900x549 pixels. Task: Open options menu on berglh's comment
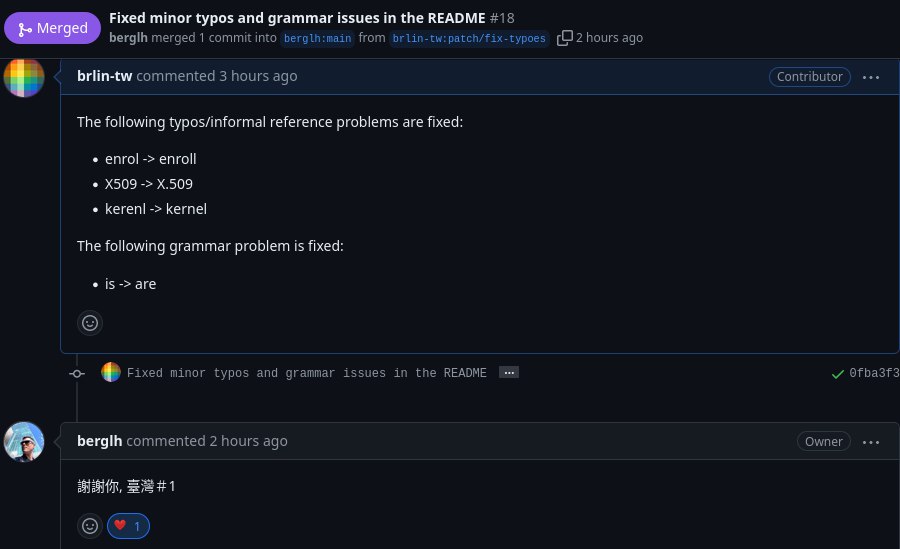point(871,441)
